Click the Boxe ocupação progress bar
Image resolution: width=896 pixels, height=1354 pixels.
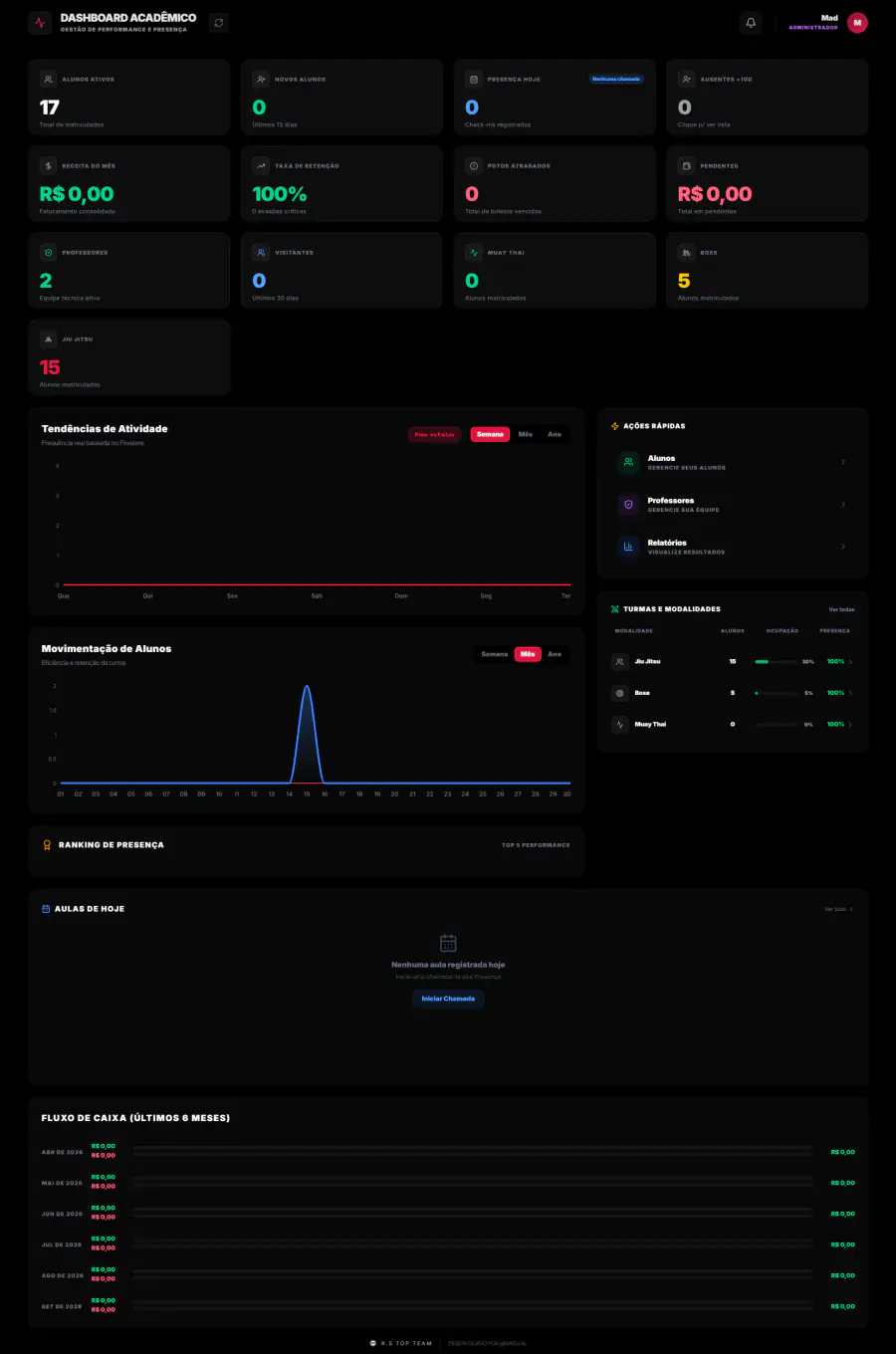tap(777, 693)
